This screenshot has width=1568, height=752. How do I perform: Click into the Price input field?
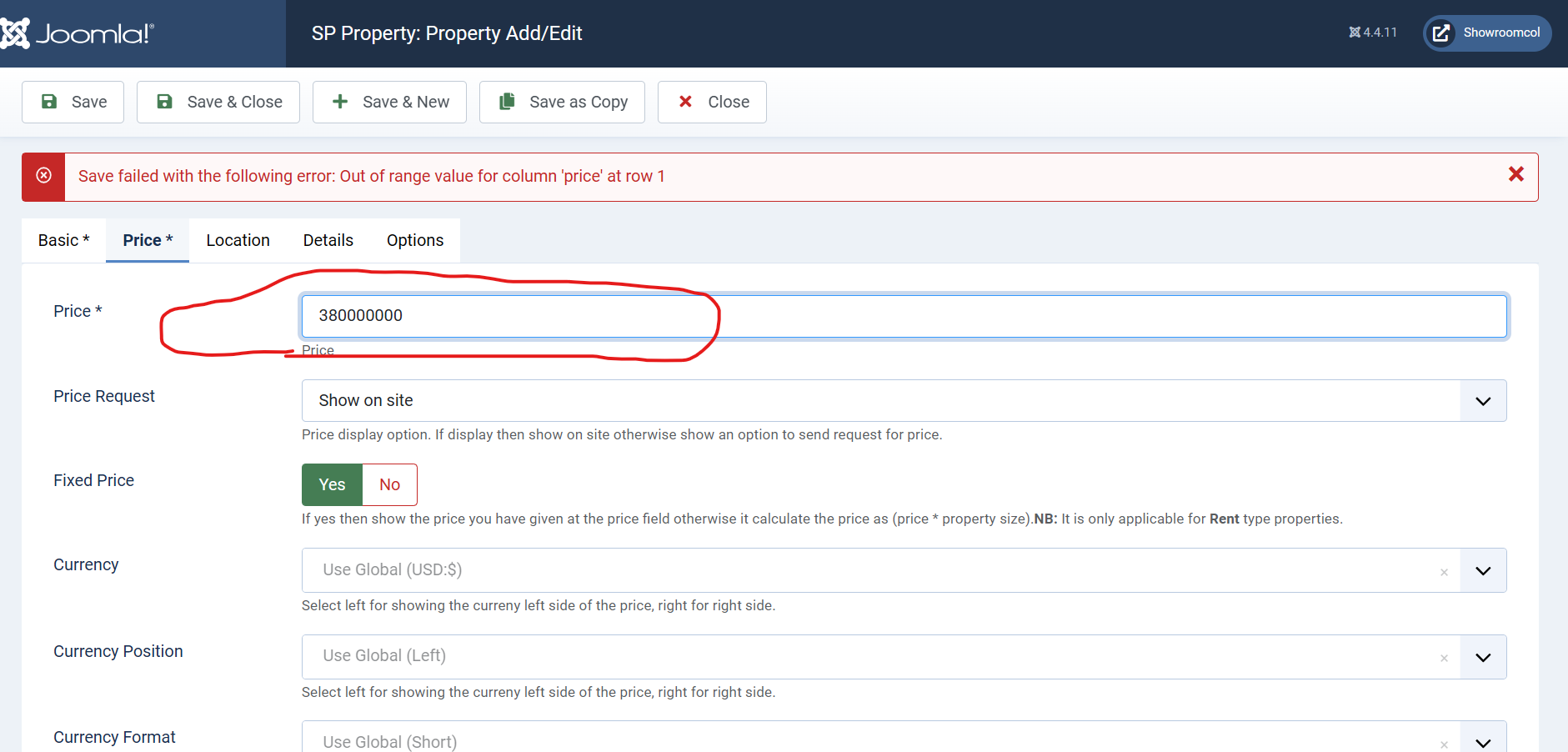[904, 316]
